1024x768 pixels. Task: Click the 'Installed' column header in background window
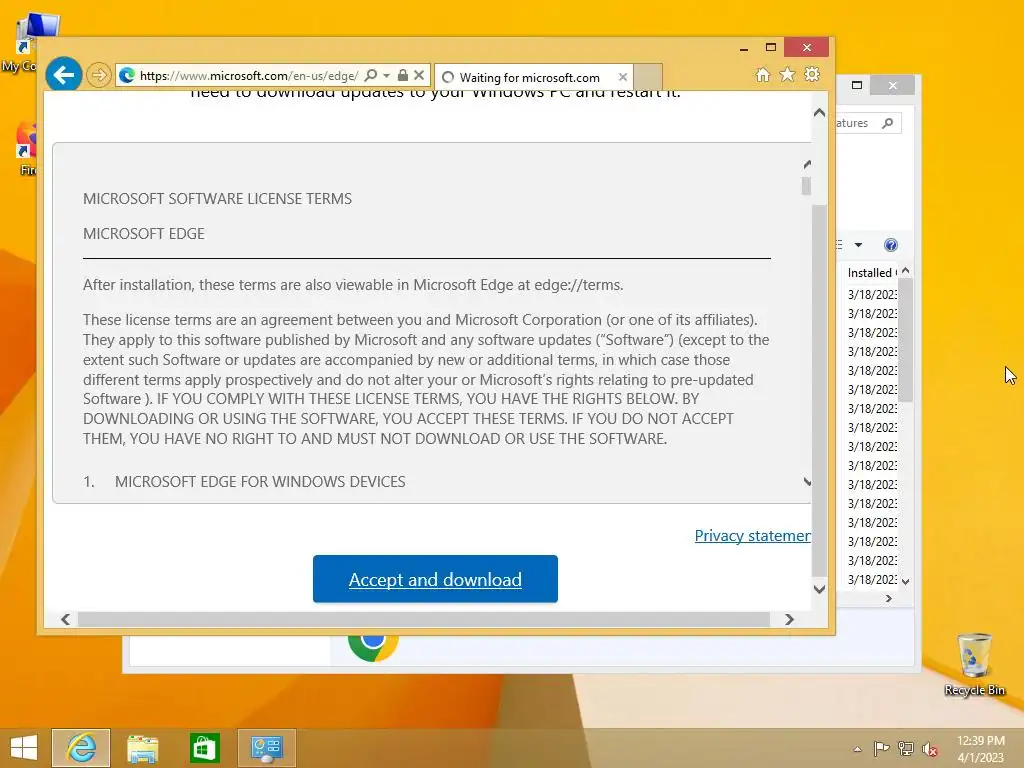(871, 272)
